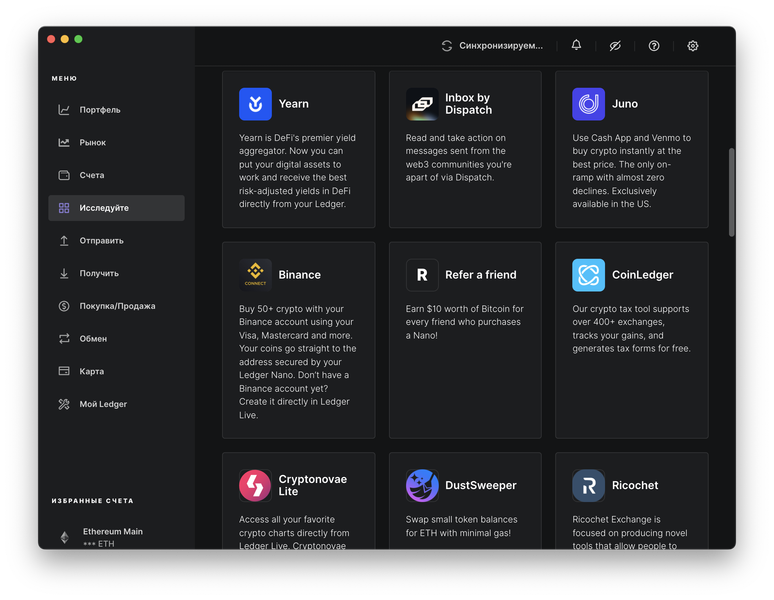The image size is (774, 600).
Task: Click the Binance card description
Action: coord(298,362)
